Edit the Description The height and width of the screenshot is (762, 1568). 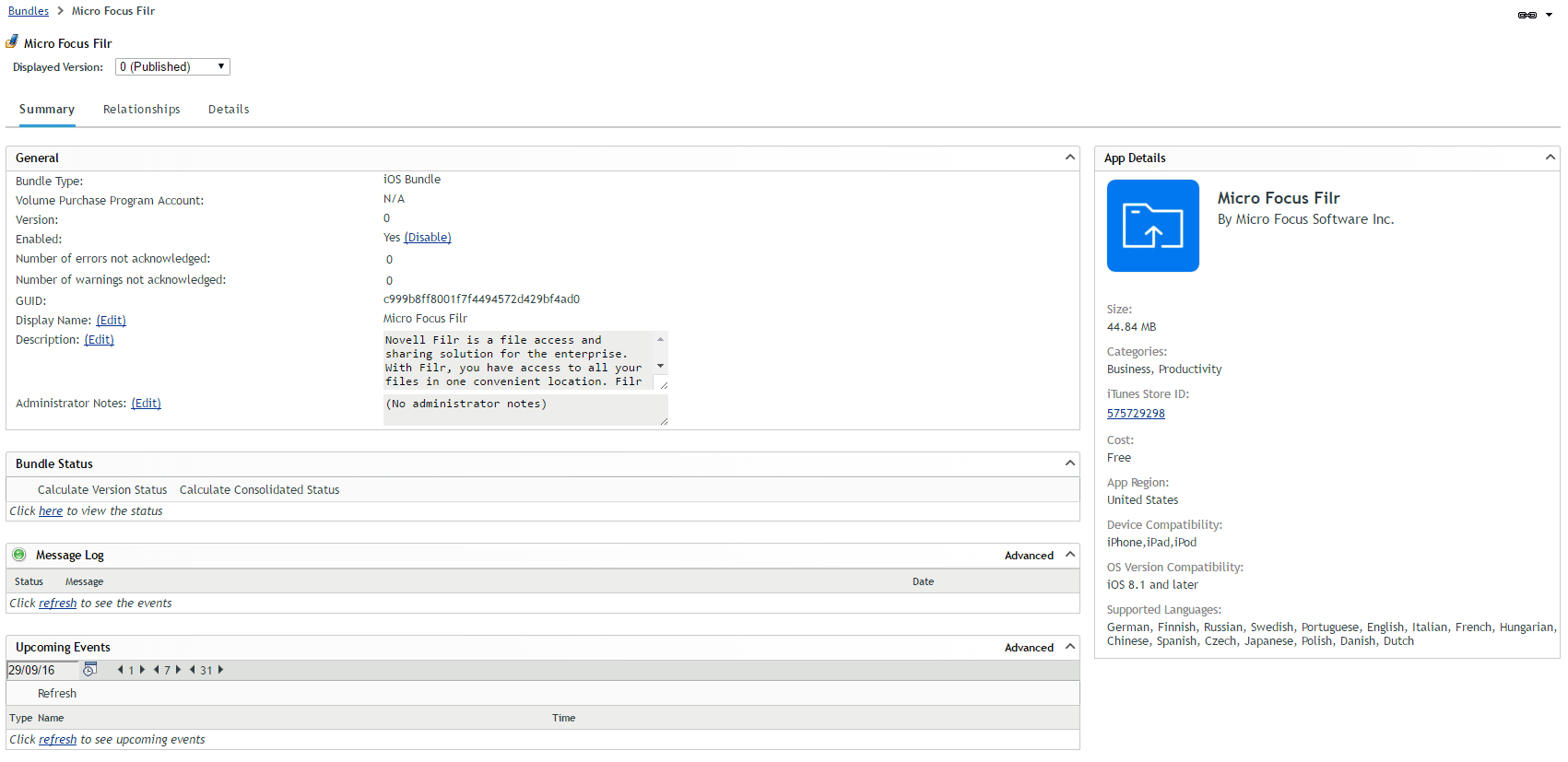(99, 340)
